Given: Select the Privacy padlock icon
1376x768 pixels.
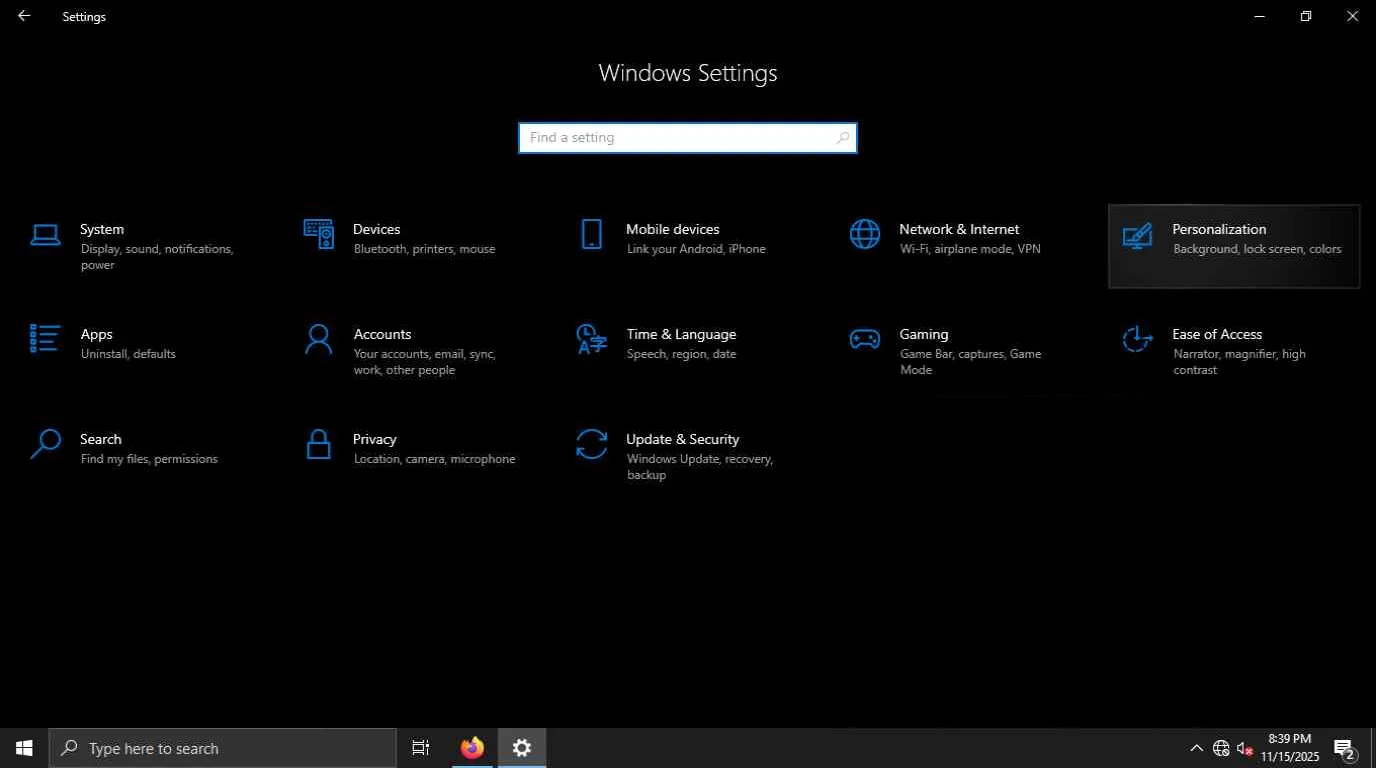Looking at the screenshot, I should 318,444.
